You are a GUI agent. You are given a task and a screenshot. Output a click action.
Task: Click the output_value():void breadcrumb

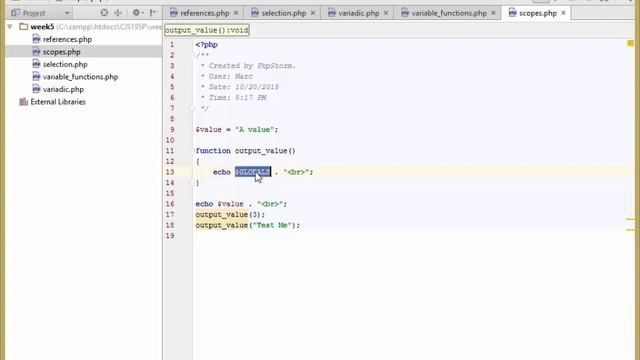pos(206,30)
